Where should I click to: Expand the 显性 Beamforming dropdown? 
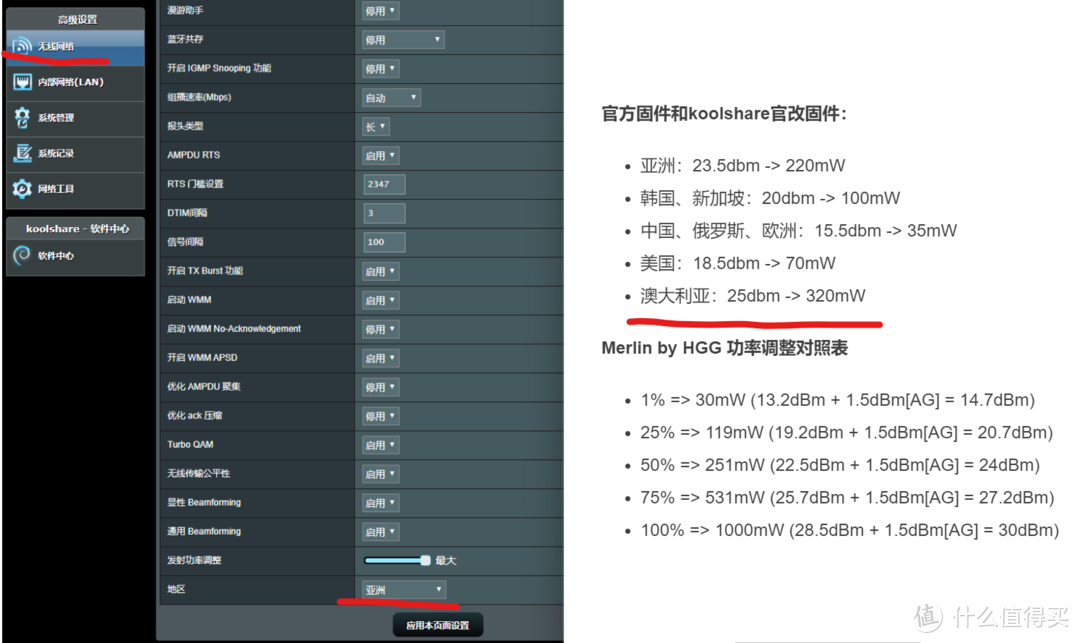[381, 503]
